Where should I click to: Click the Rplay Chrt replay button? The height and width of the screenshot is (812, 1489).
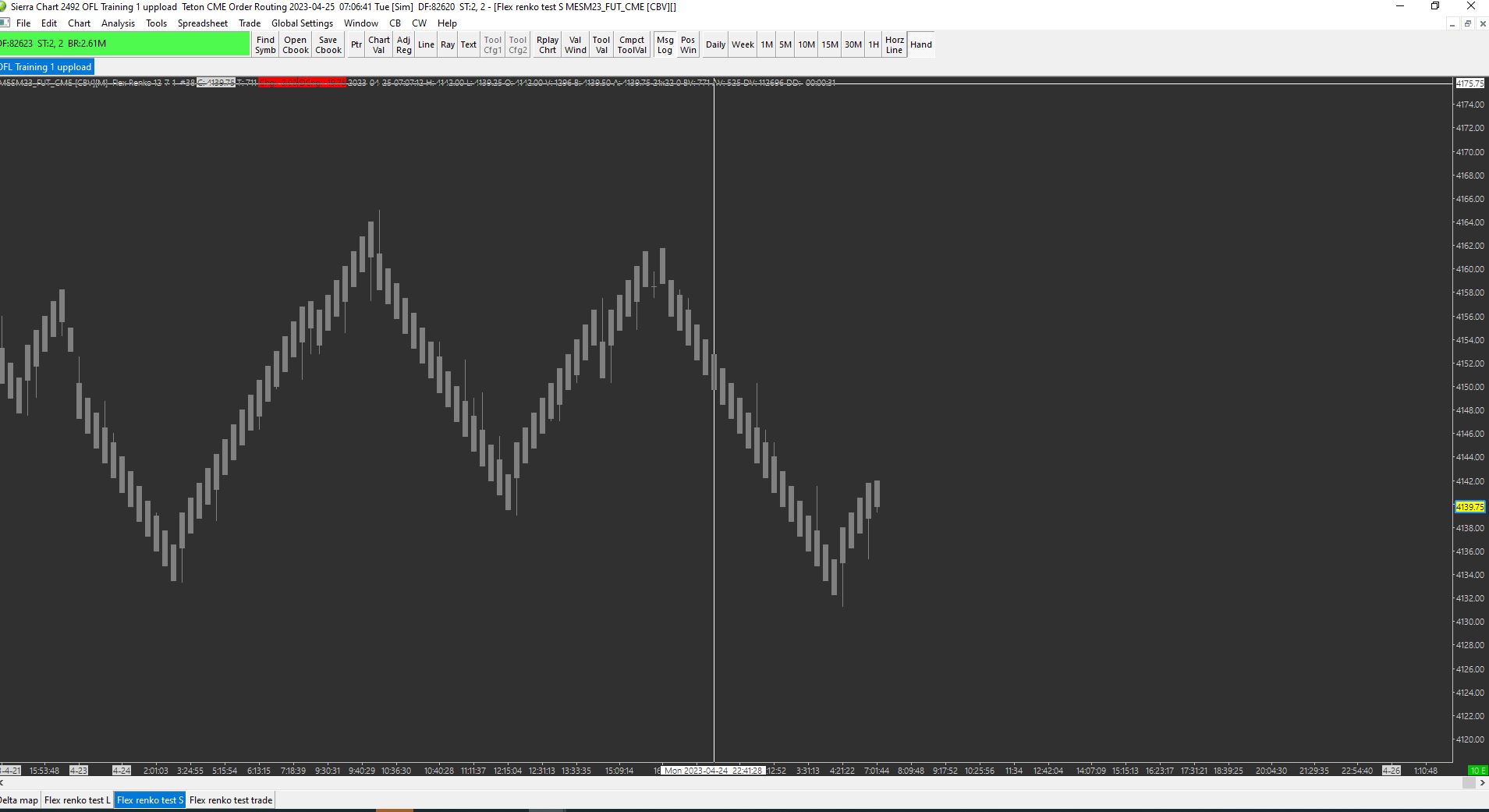(548, 44)
